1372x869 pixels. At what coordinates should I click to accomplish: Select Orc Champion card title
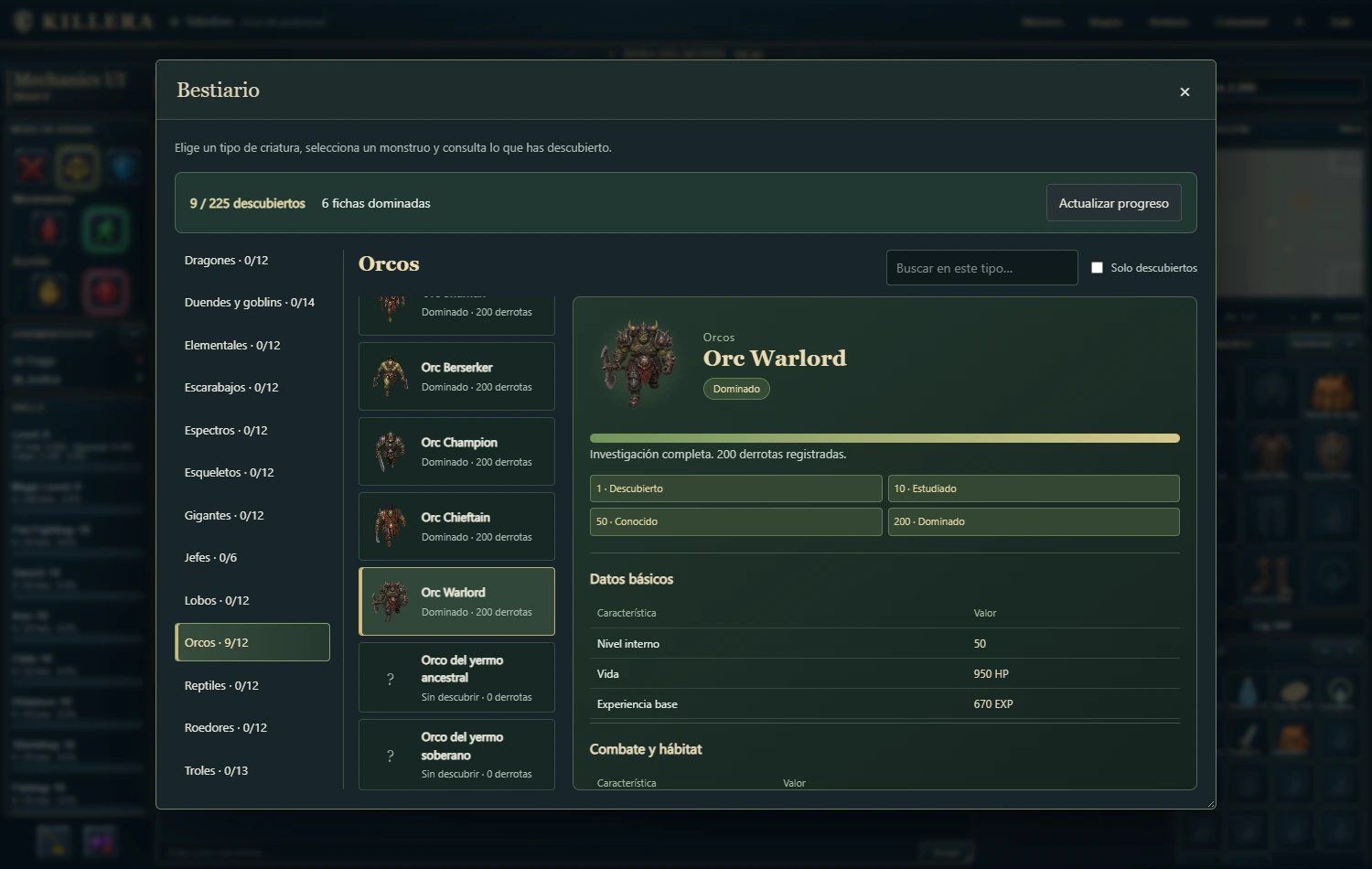point(459,442)
